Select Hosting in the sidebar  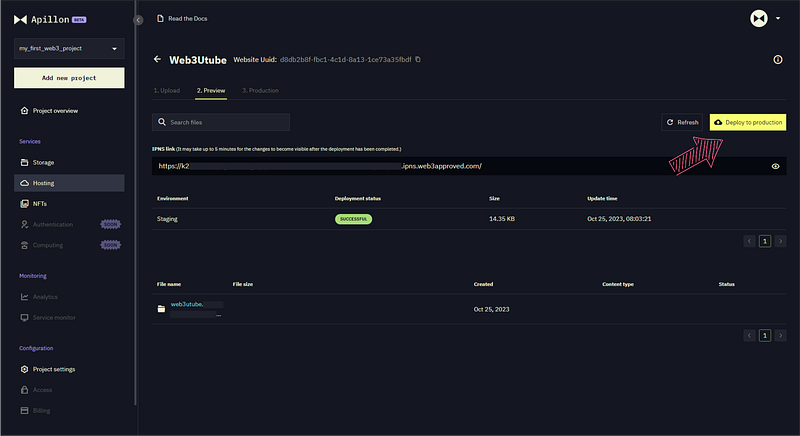click(69, 183)
